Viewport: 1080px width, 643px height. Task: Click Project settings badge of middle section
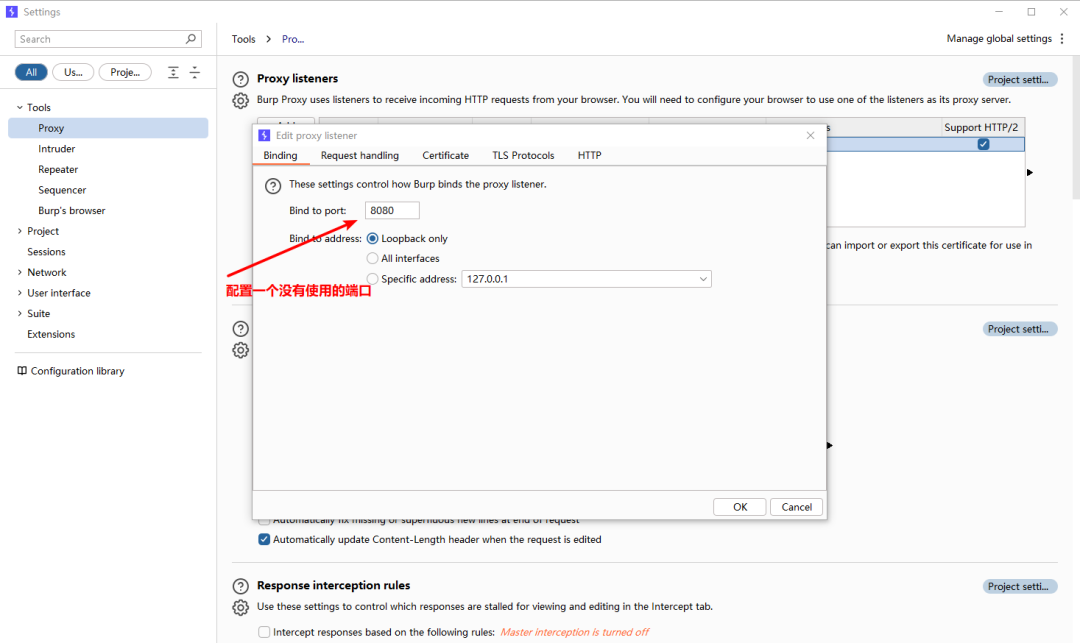(1019, 329)
